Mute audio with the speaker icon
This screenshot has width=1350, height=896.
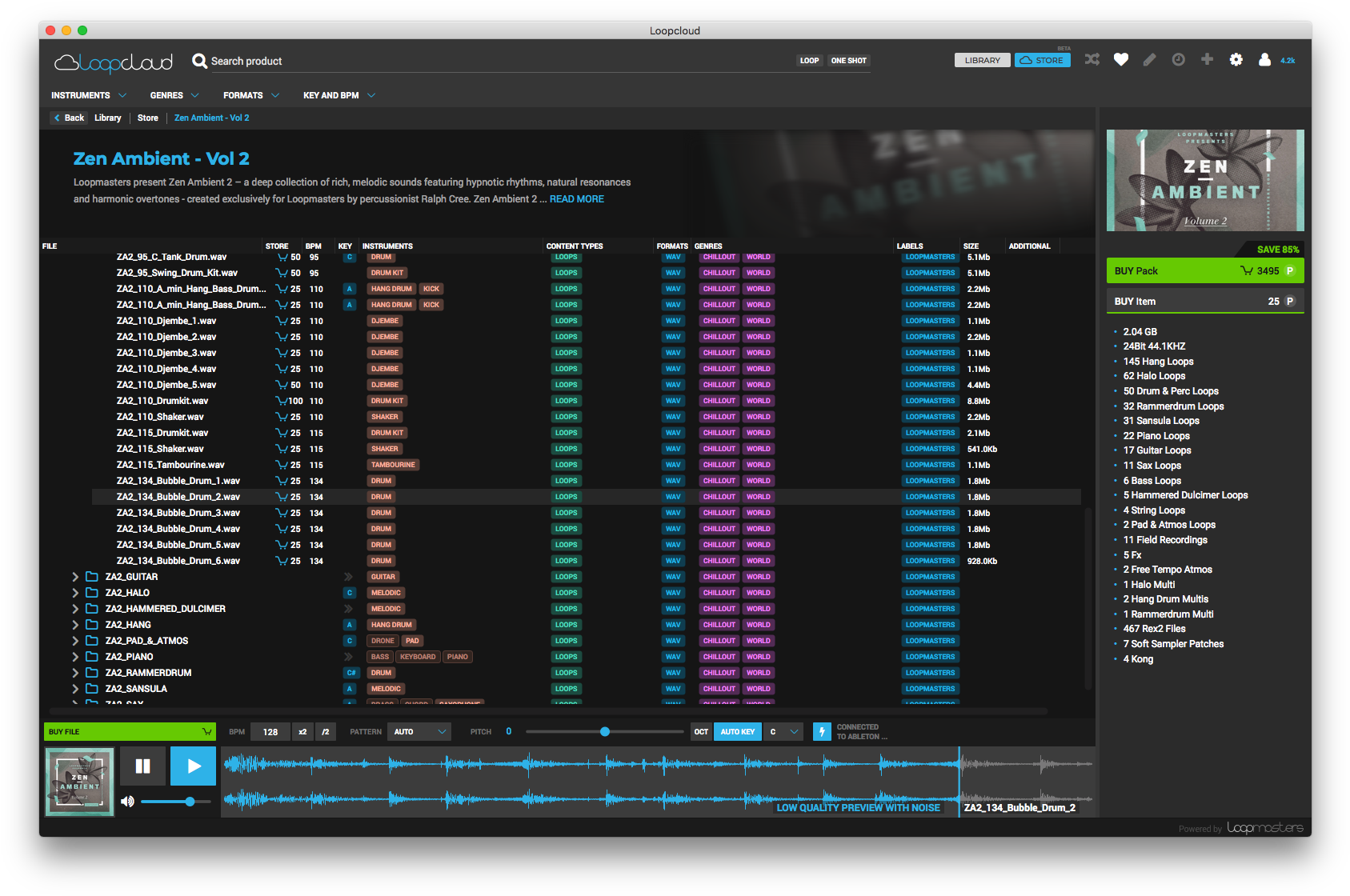coord(127,802)
